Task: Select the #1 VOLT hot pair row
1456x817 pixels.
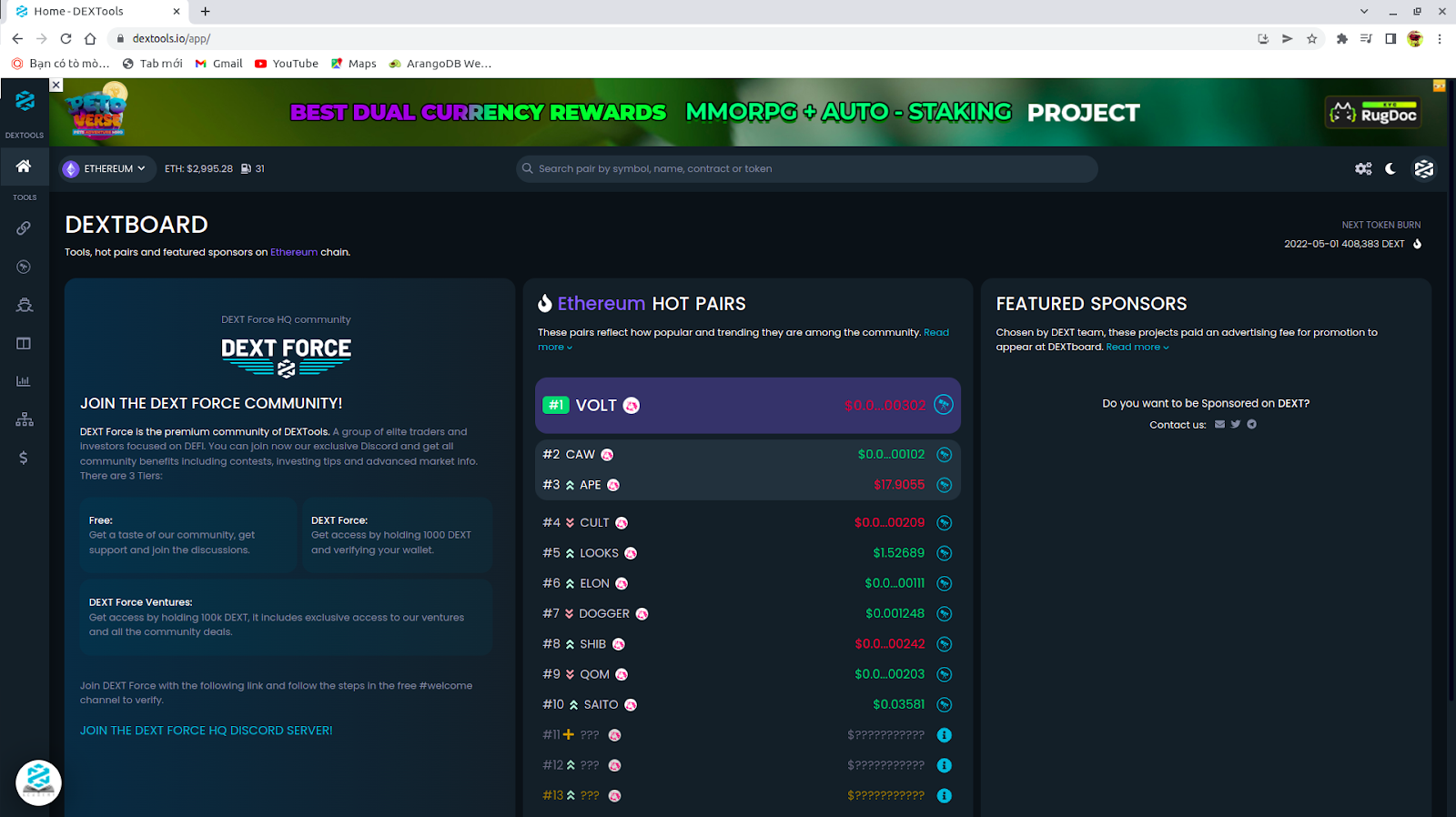Action: coord(748,405)
